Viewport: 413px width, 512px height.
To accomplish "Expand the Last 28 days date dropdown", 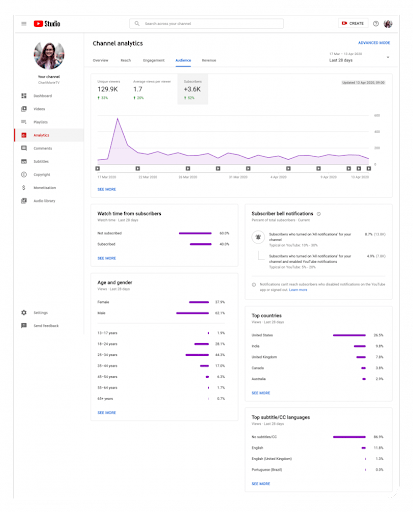I will tap(359, 57).
